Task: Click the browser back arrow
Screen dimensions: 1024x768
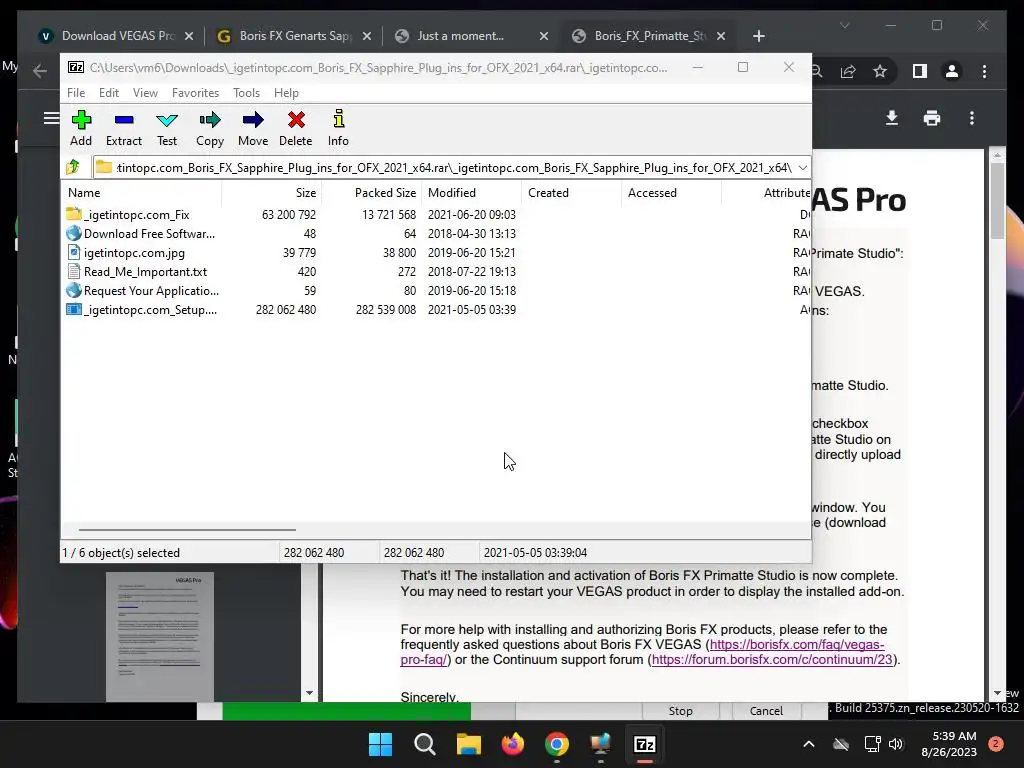Action: [40, 71]
